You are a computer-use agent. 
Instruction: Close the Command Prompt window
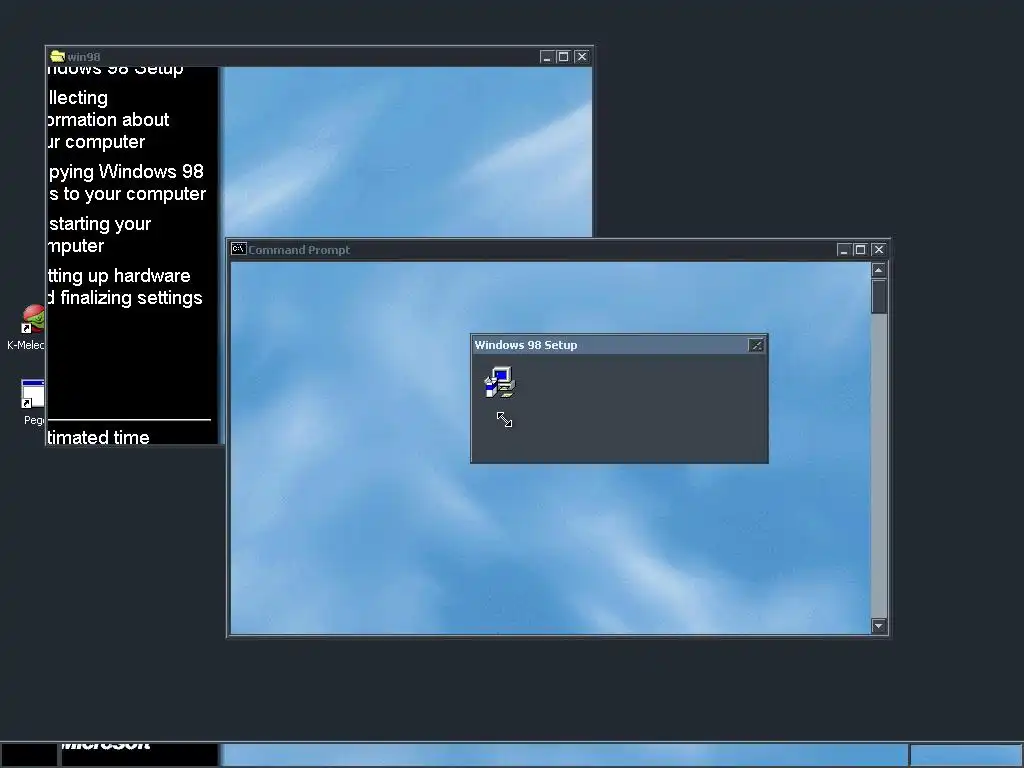(x=878, y=249)
